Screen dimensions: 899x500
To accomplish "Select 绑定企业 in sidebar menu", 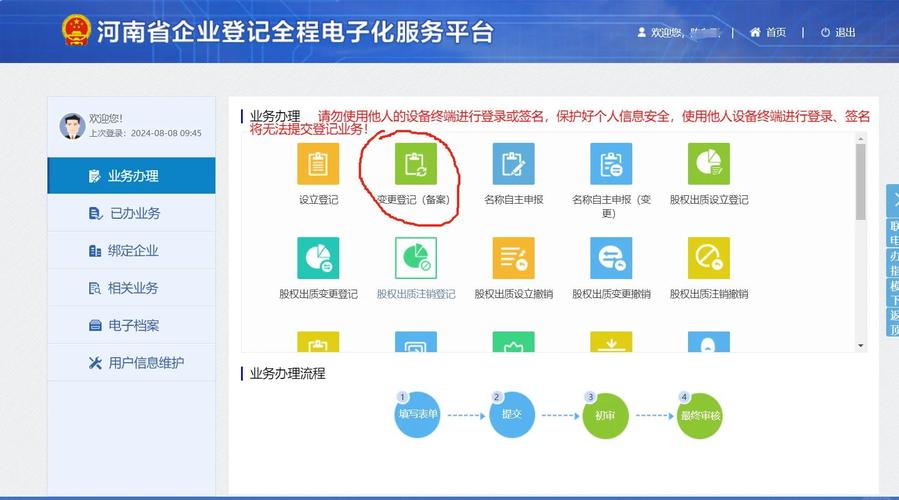I will [131, 251].
